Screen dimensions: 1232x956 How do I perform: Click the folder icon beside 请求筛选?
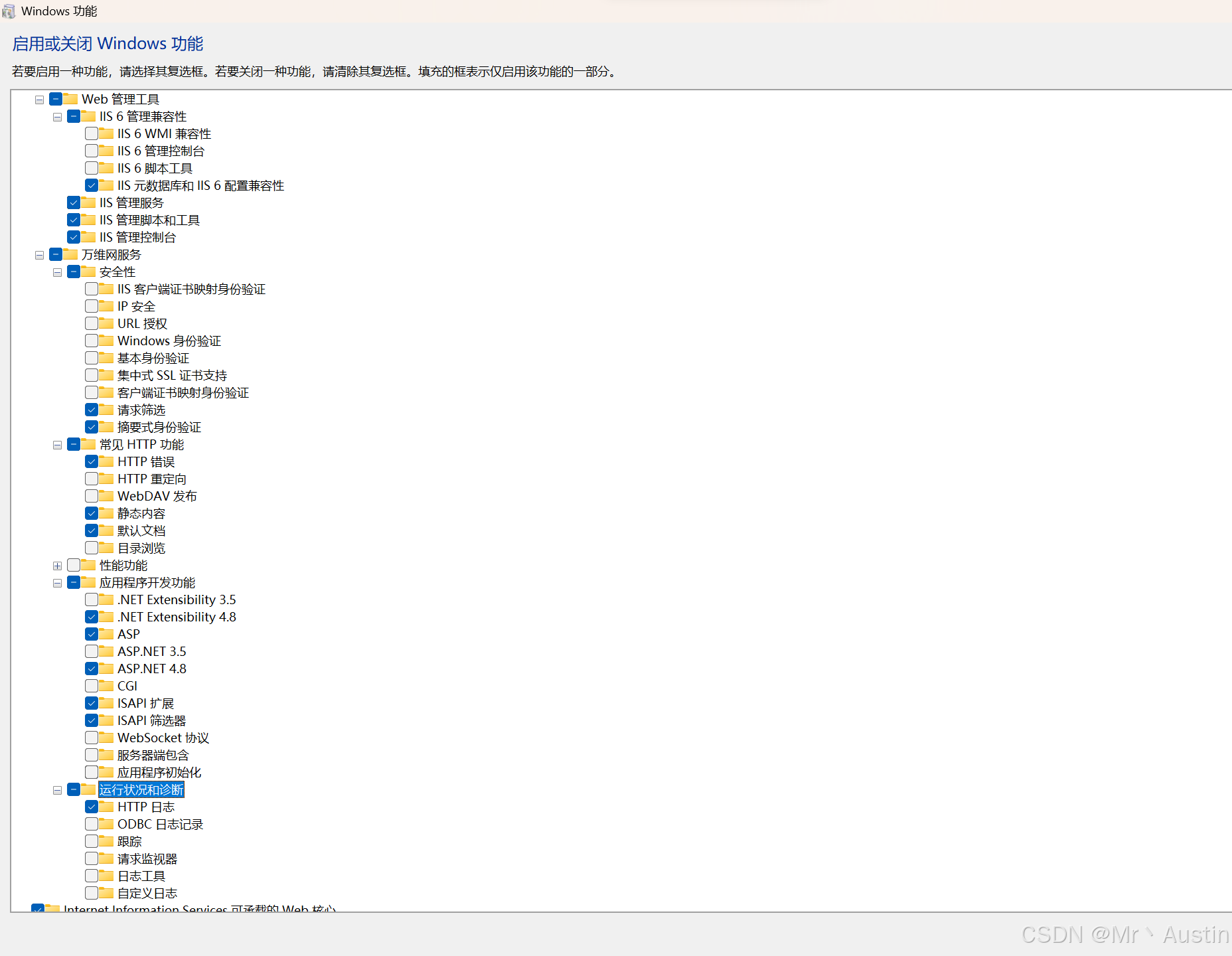point(107,410)
